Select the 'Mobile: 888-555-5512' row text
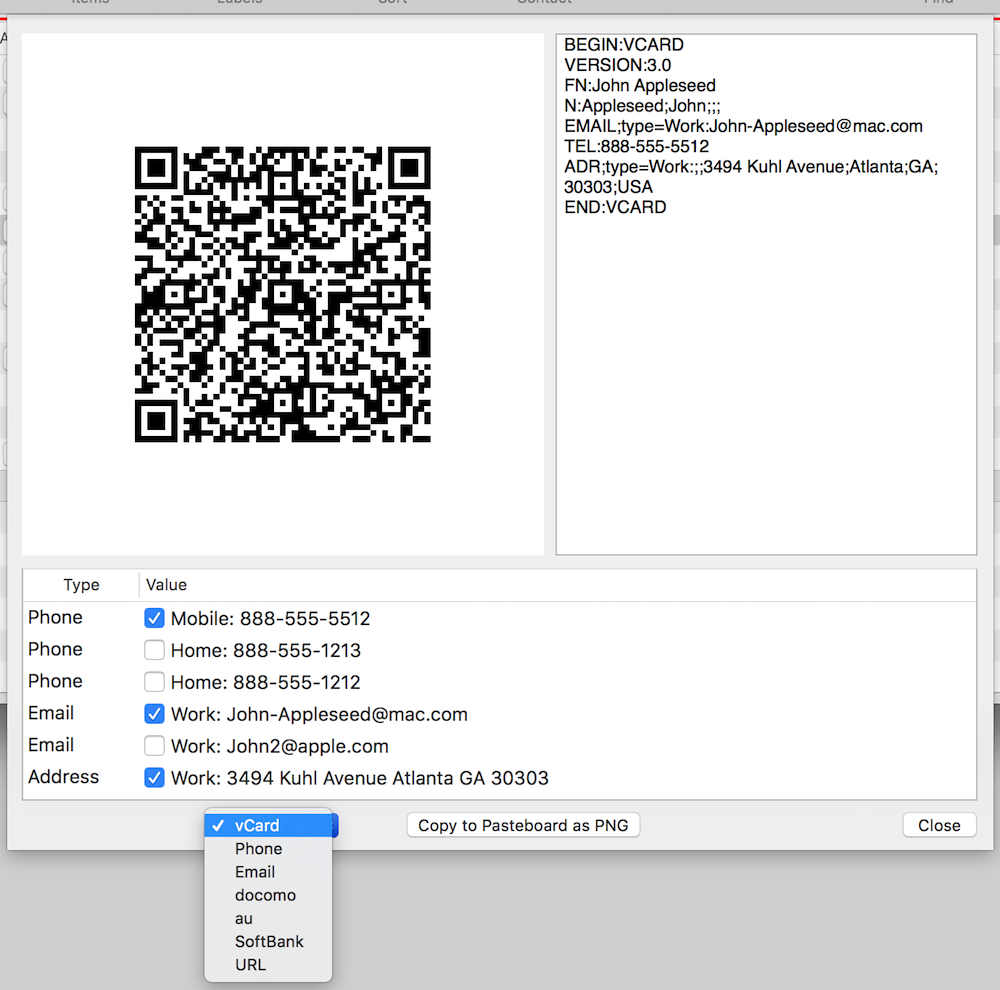The width and height of the screenshot is (1000, 990). [270, 618]
